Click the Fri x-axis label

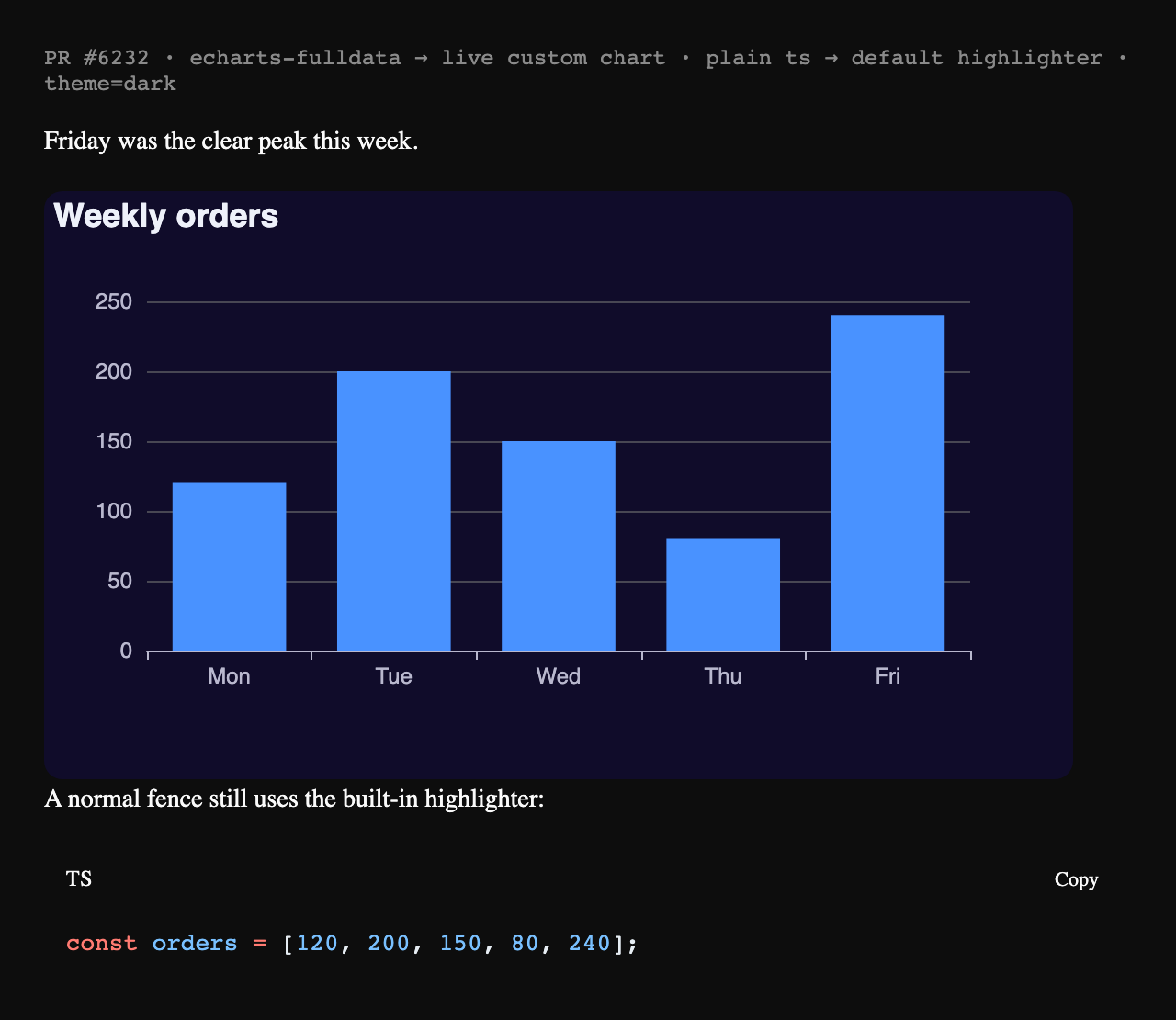point(888,676)
